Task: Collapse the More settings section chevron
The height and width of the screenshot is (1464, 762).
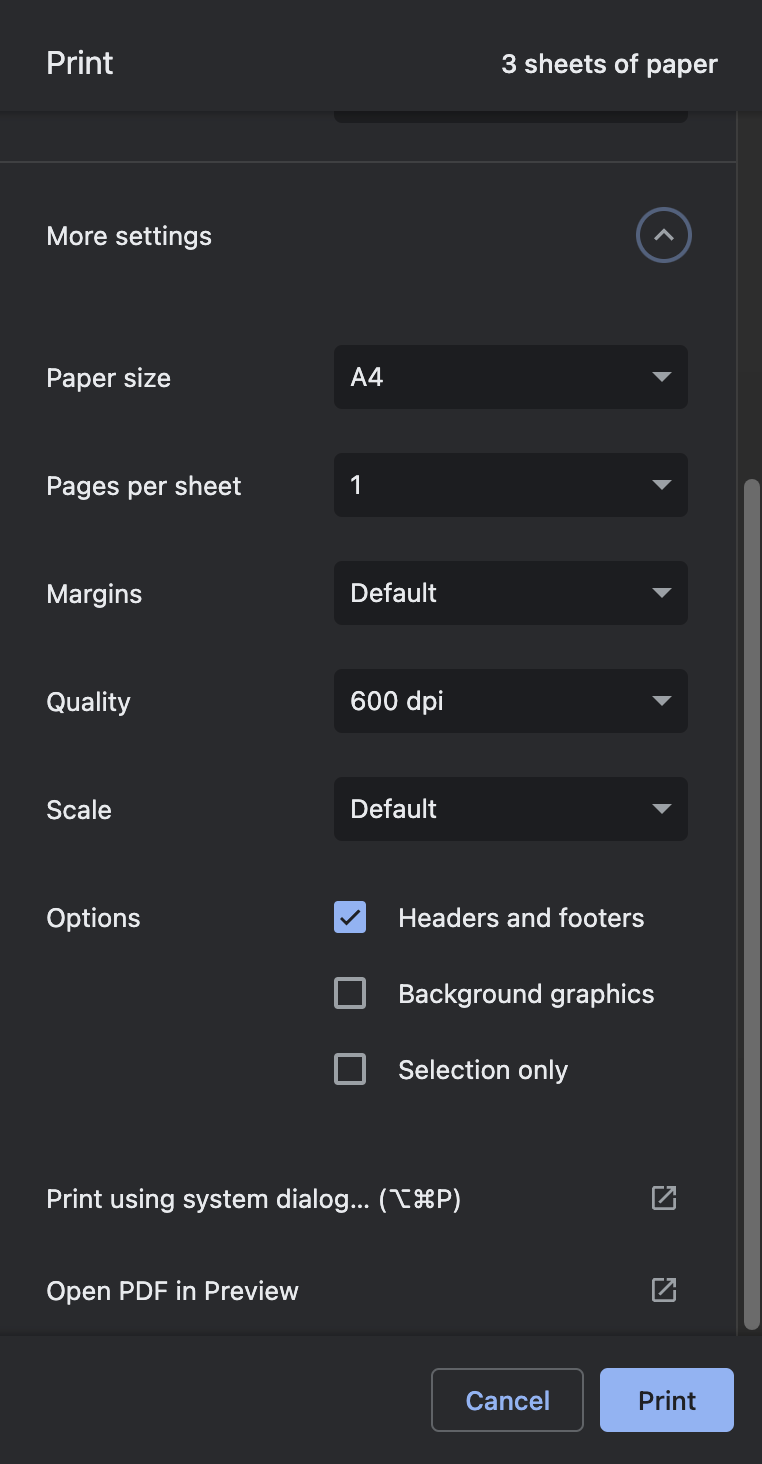Action: (663, 236)
